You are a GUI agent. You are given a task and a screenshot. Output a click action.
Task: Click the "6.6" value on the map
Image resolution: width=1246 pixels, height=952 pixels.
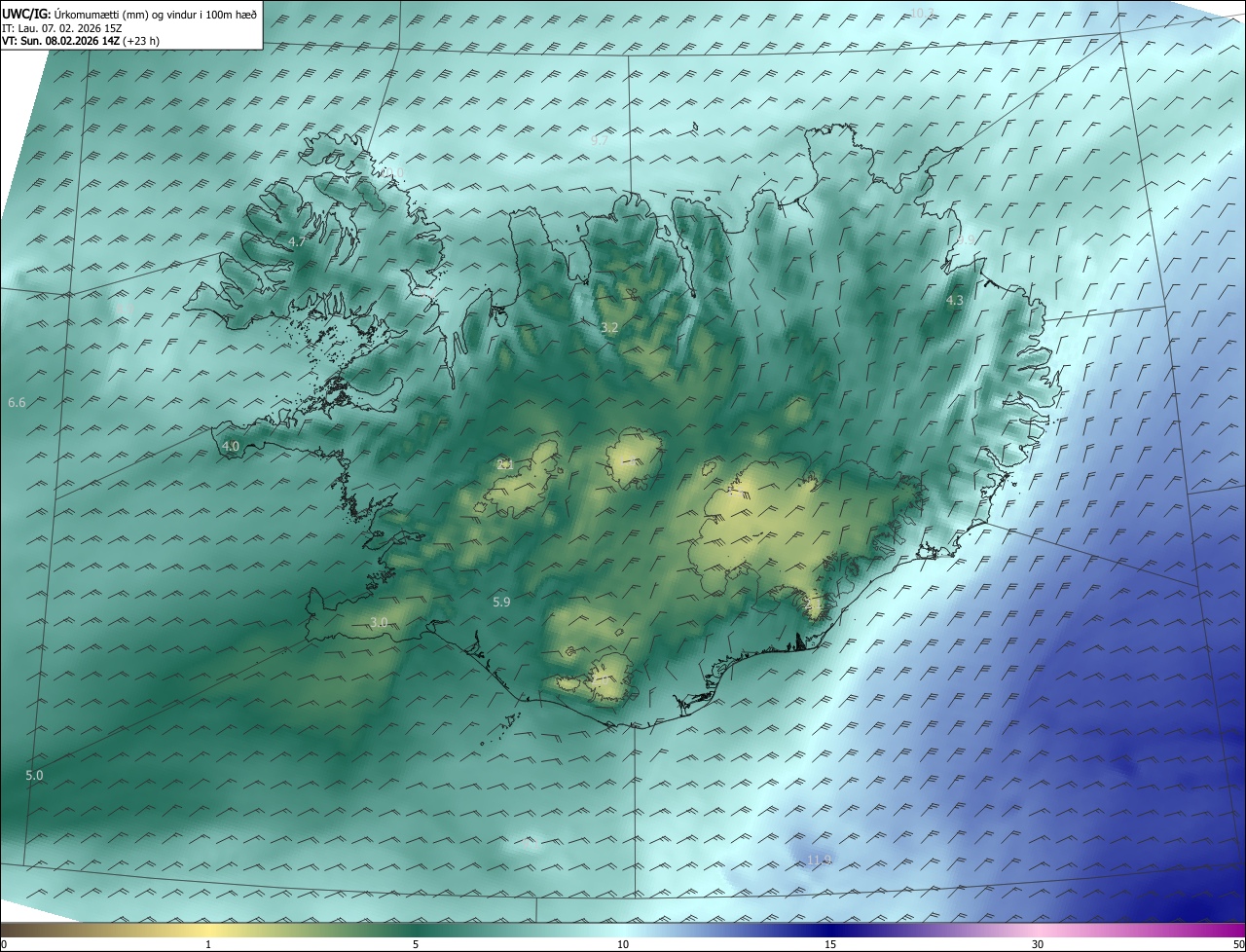(x=17, y=402)
